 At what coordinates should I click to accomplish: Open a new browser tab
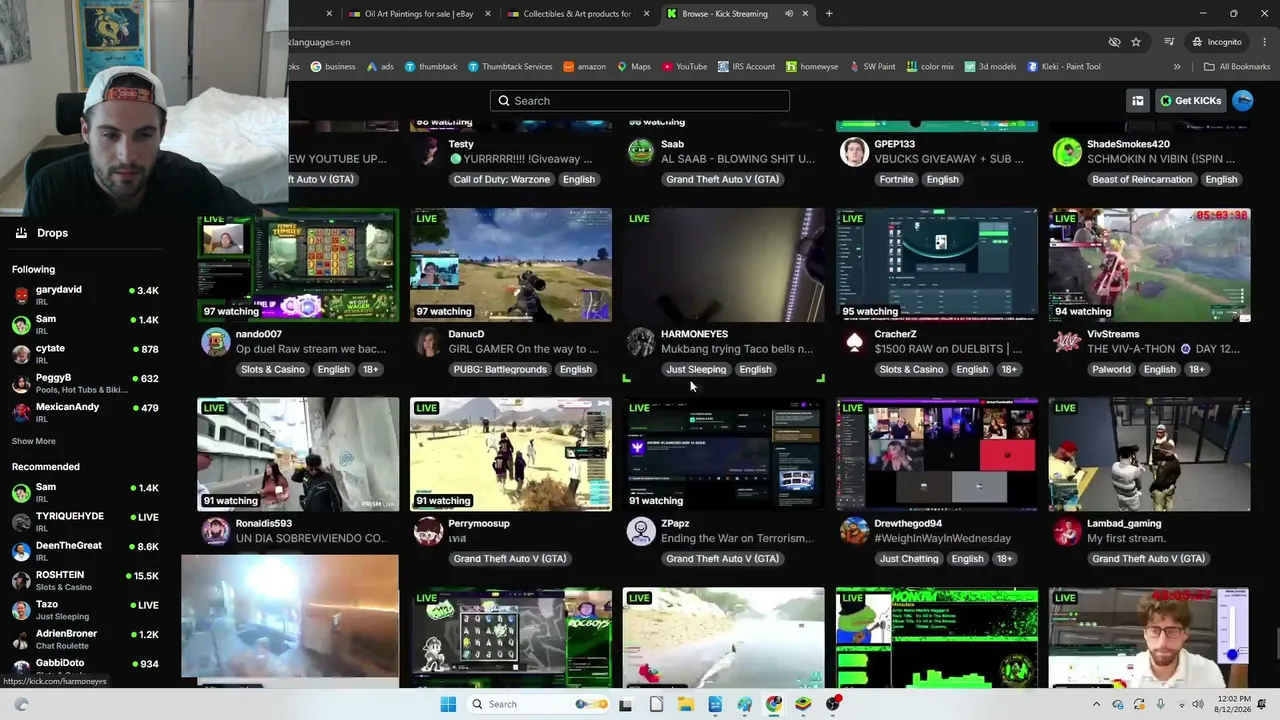(829, 14)
